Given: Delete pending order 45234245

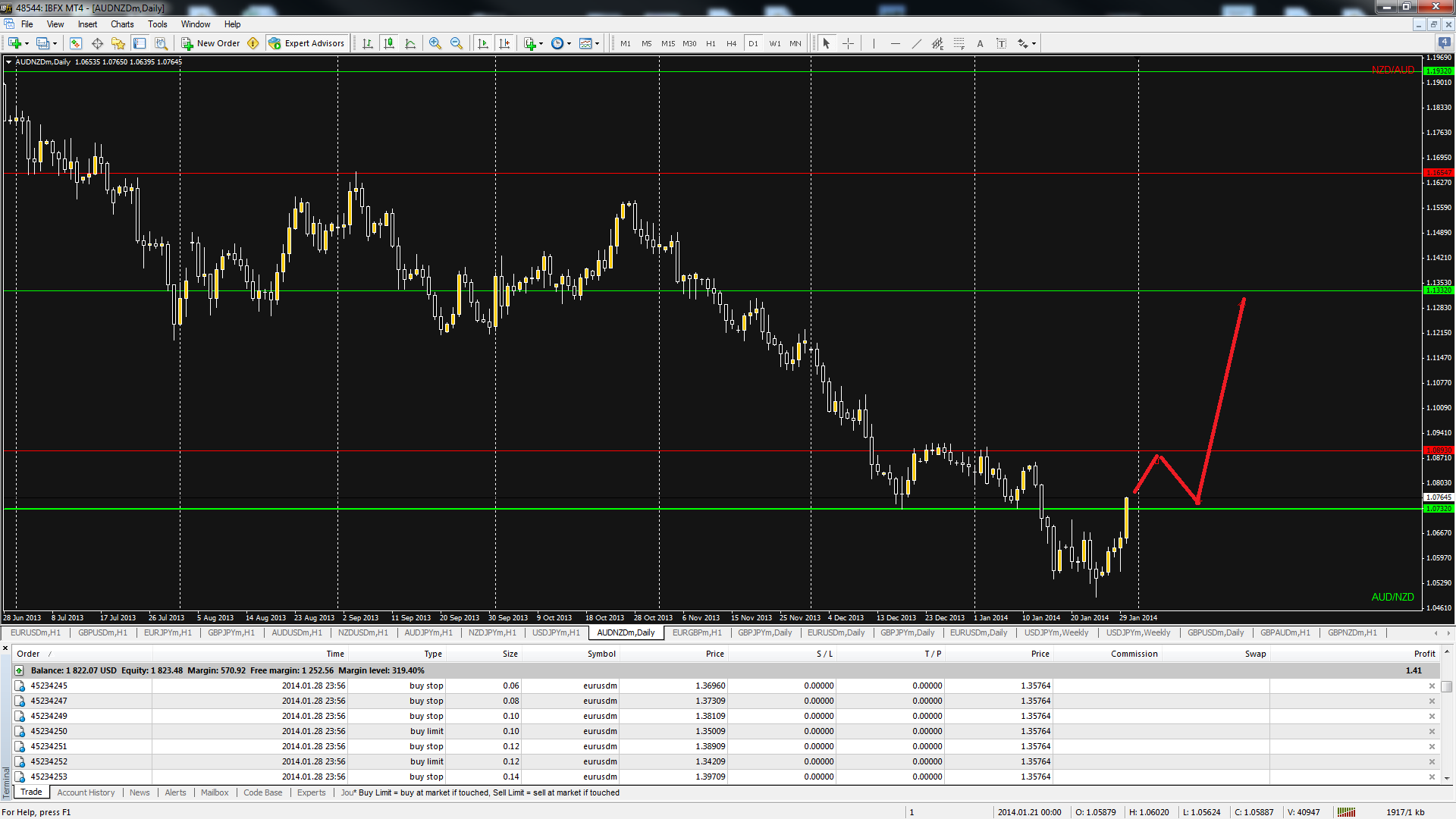Looking at the screenshot, I should click(1432, 686).
